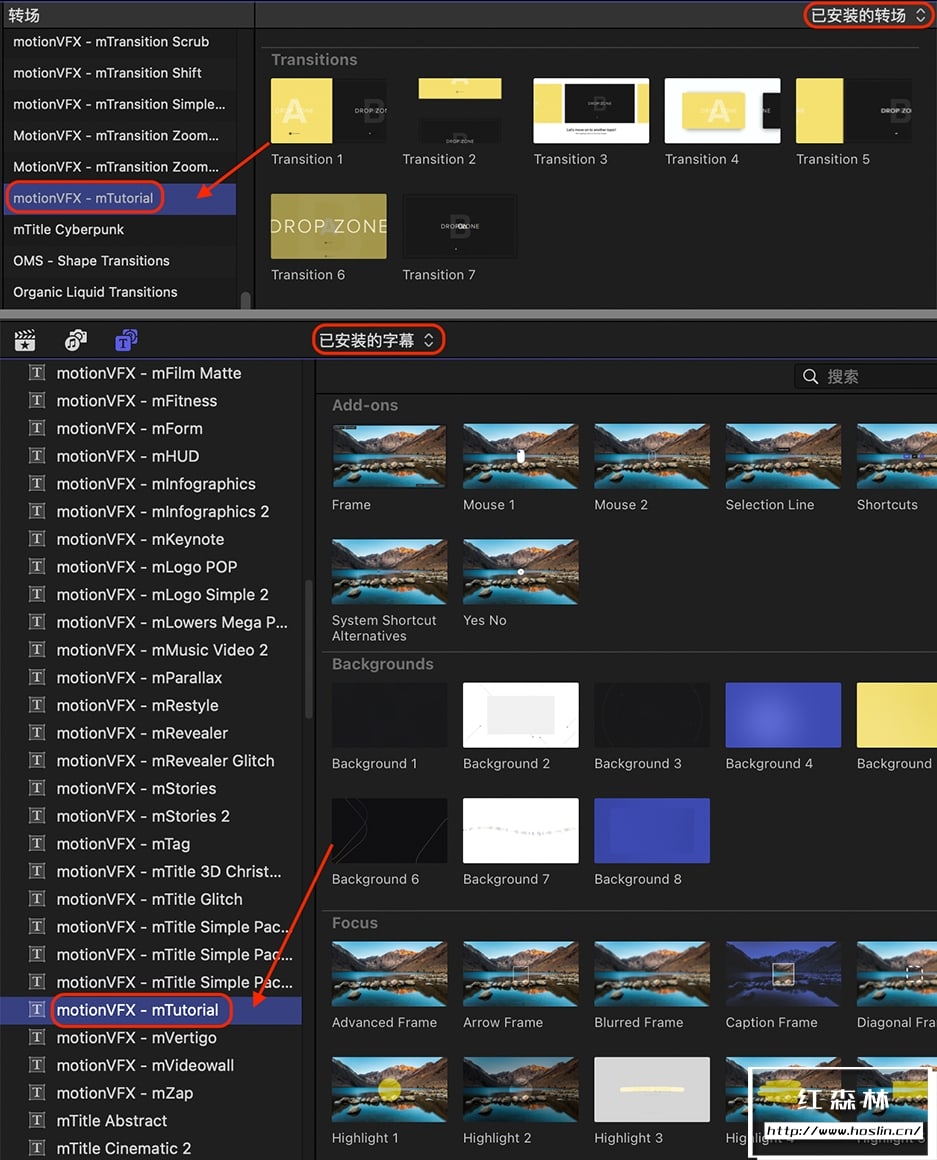Open the Libraries sidebar clapperboard icon

tap(25, 340)
